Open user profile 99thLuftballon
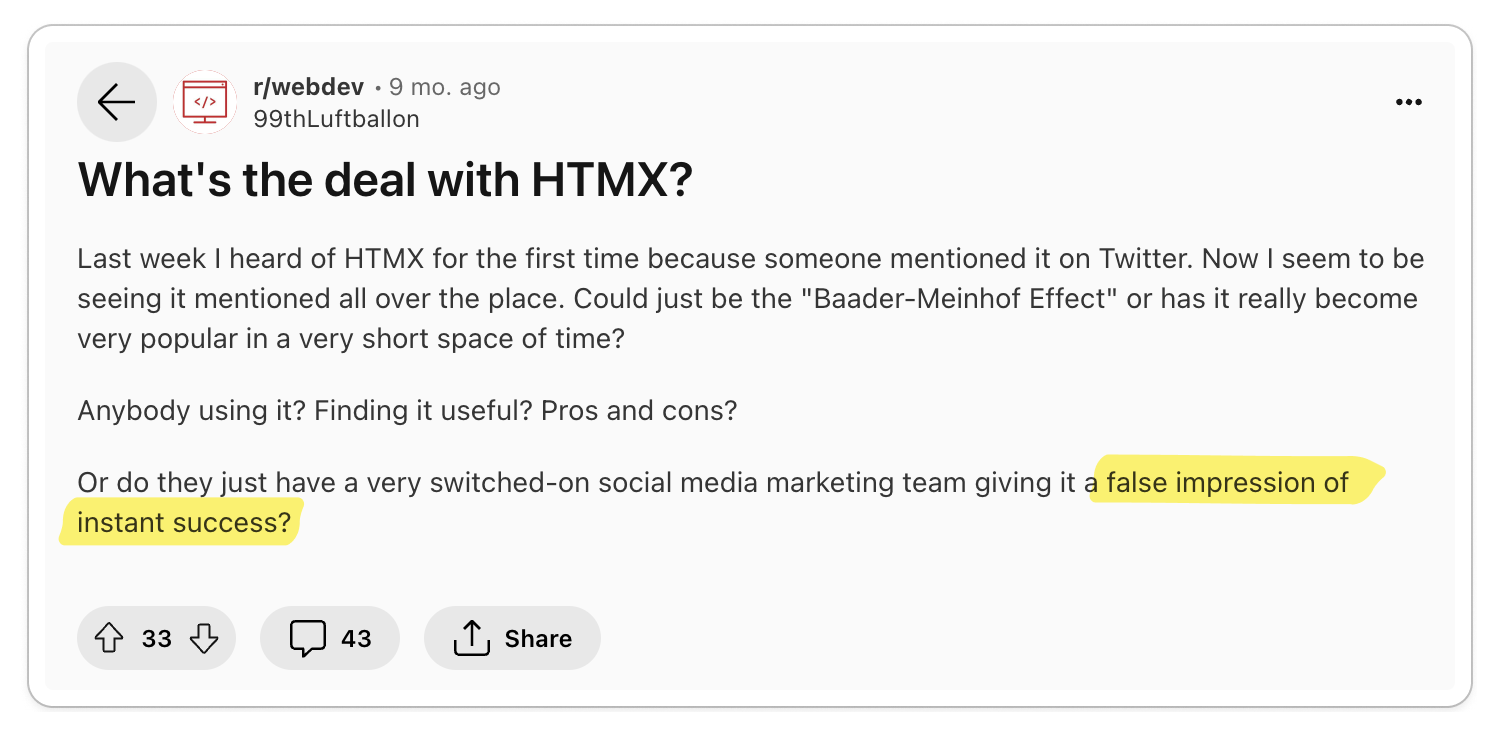Viewport: 1497px width, 732px height. click(x=336, y=119)
